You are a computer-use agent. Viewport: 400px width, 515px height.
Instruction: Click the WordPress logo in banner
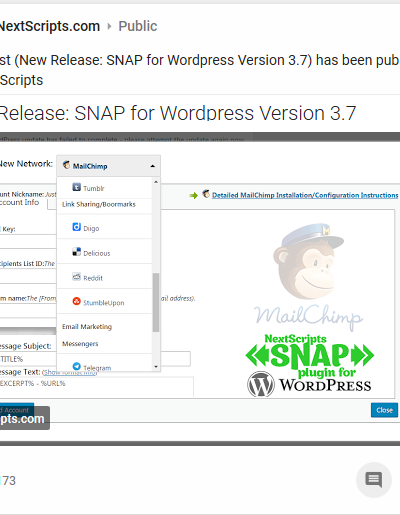(261, 384)
